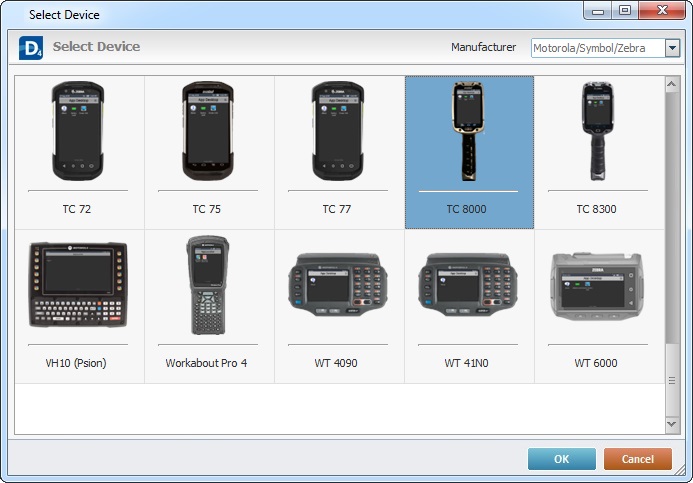Choose the WT 4090 wearable terminal
Image resolution: width=693 pixels, height=483 pixels.
coord(336,285)
